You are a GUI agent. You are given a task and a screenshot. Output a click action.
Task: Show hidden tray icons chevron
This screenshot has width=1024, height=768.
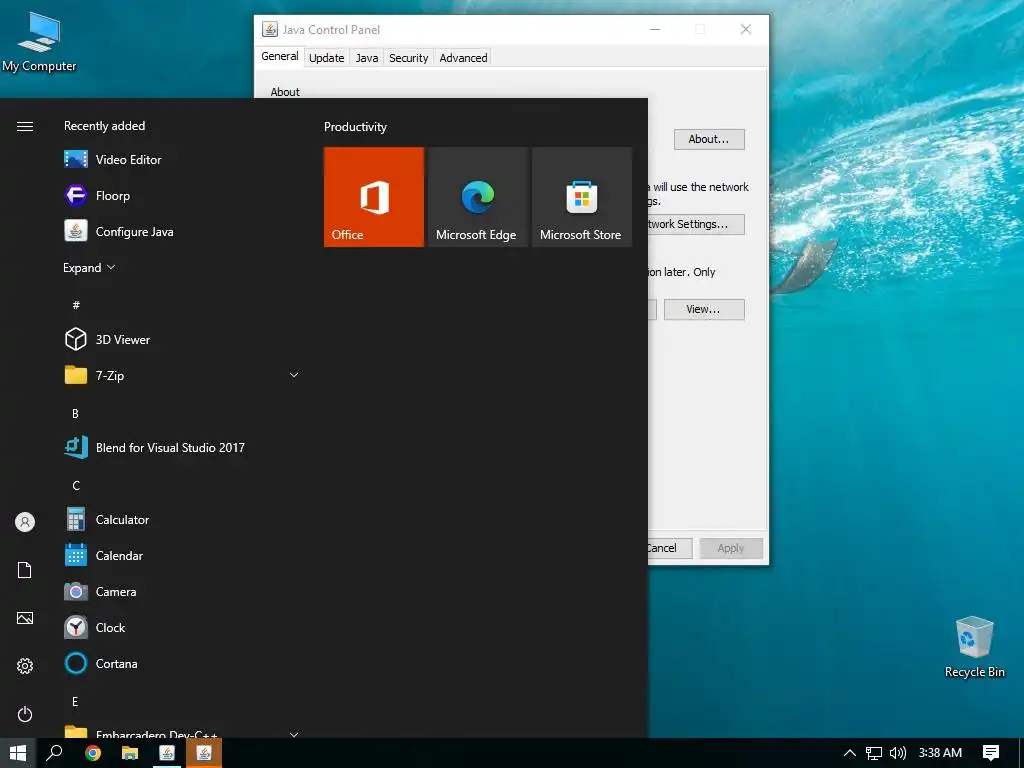pyautogui.click(x=849, y=753)
